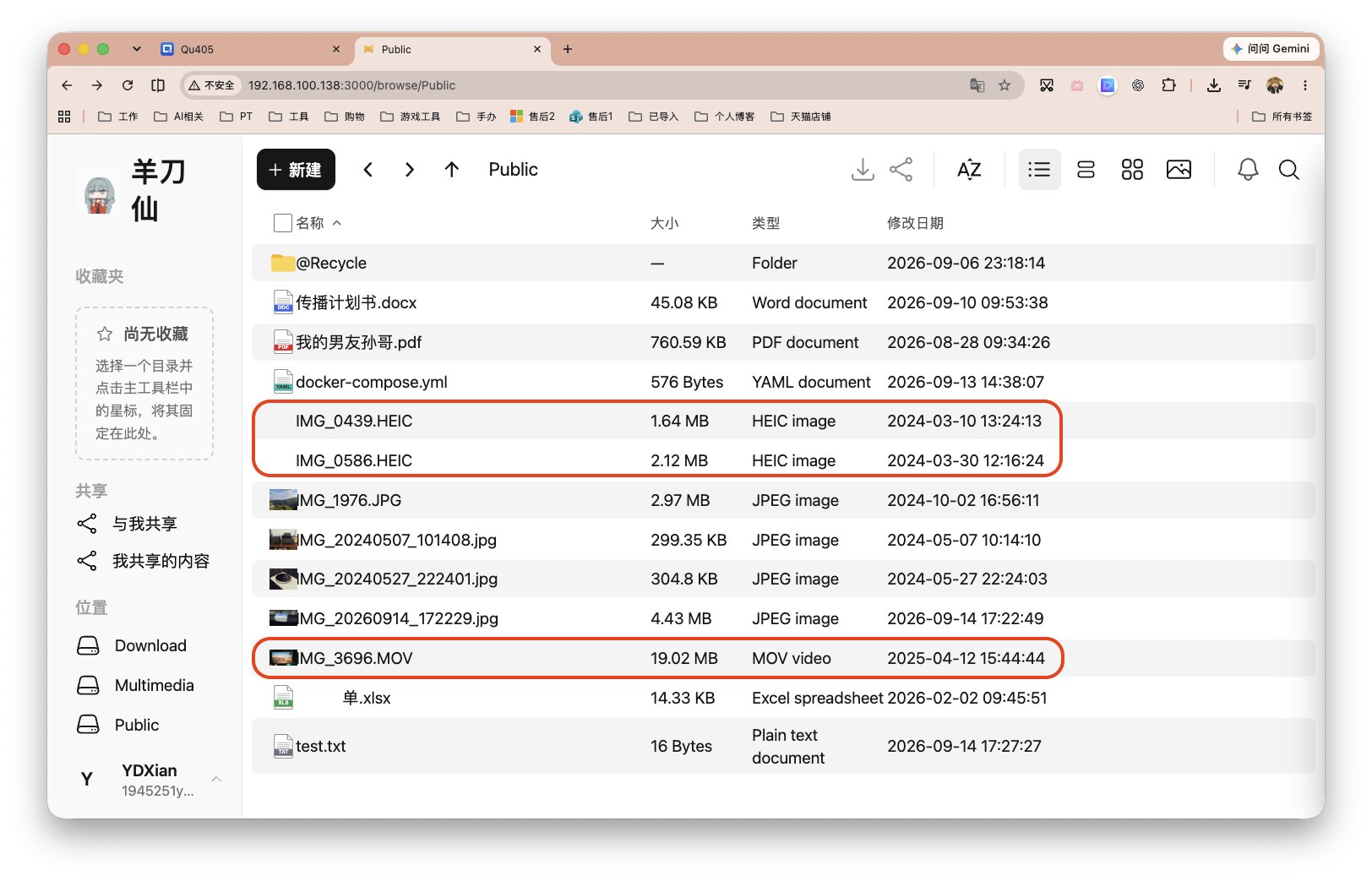Open notifications bell
The height and width of the screenshot is (881, 1372).
(1248, 170)
